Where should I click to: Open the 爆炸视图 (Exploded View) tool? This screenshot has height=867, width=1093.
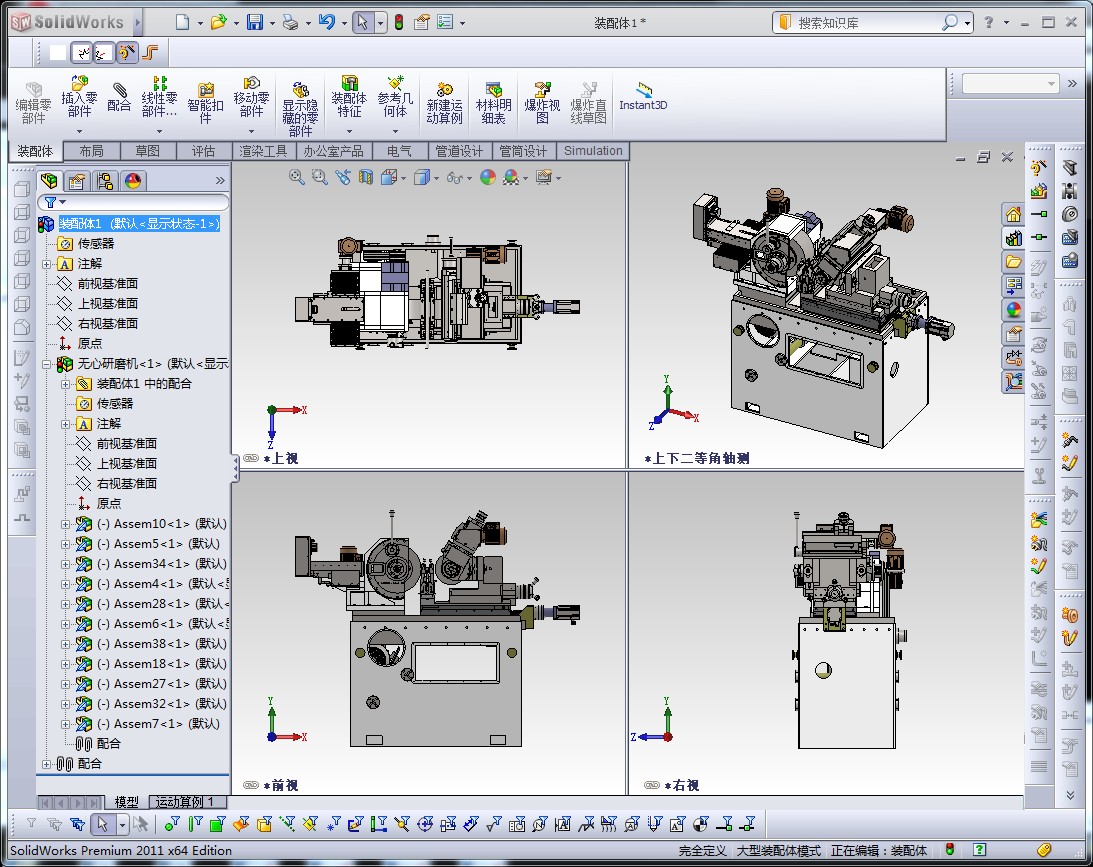(x=542, y=90)
